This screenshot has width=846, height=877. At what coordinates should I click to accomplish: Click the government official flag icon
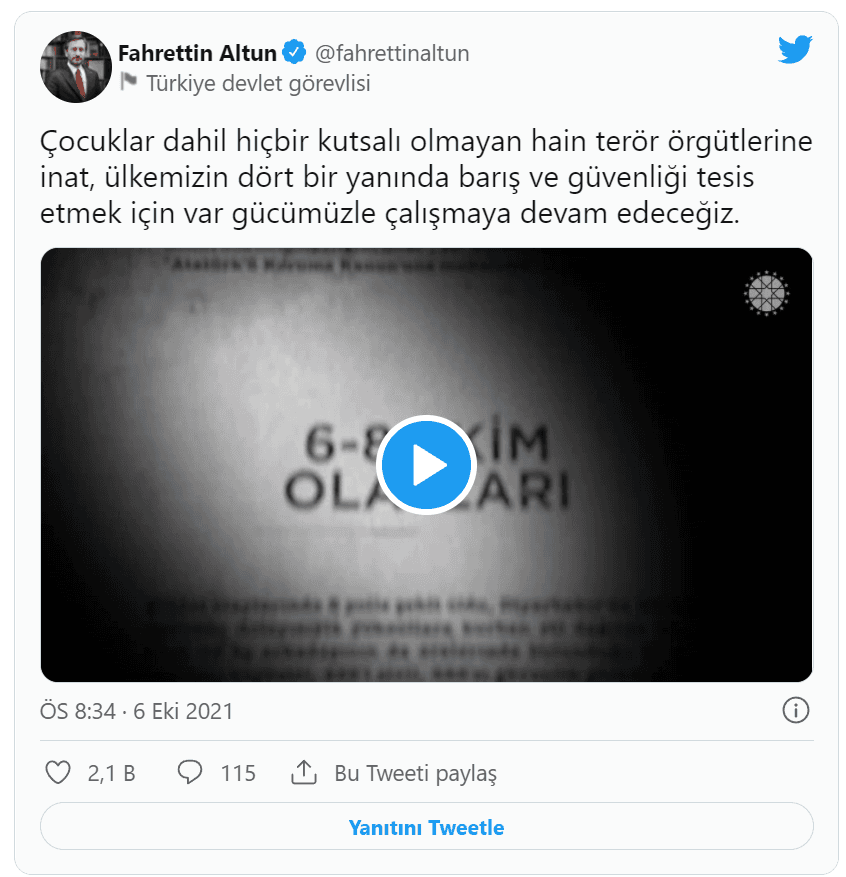129,82
